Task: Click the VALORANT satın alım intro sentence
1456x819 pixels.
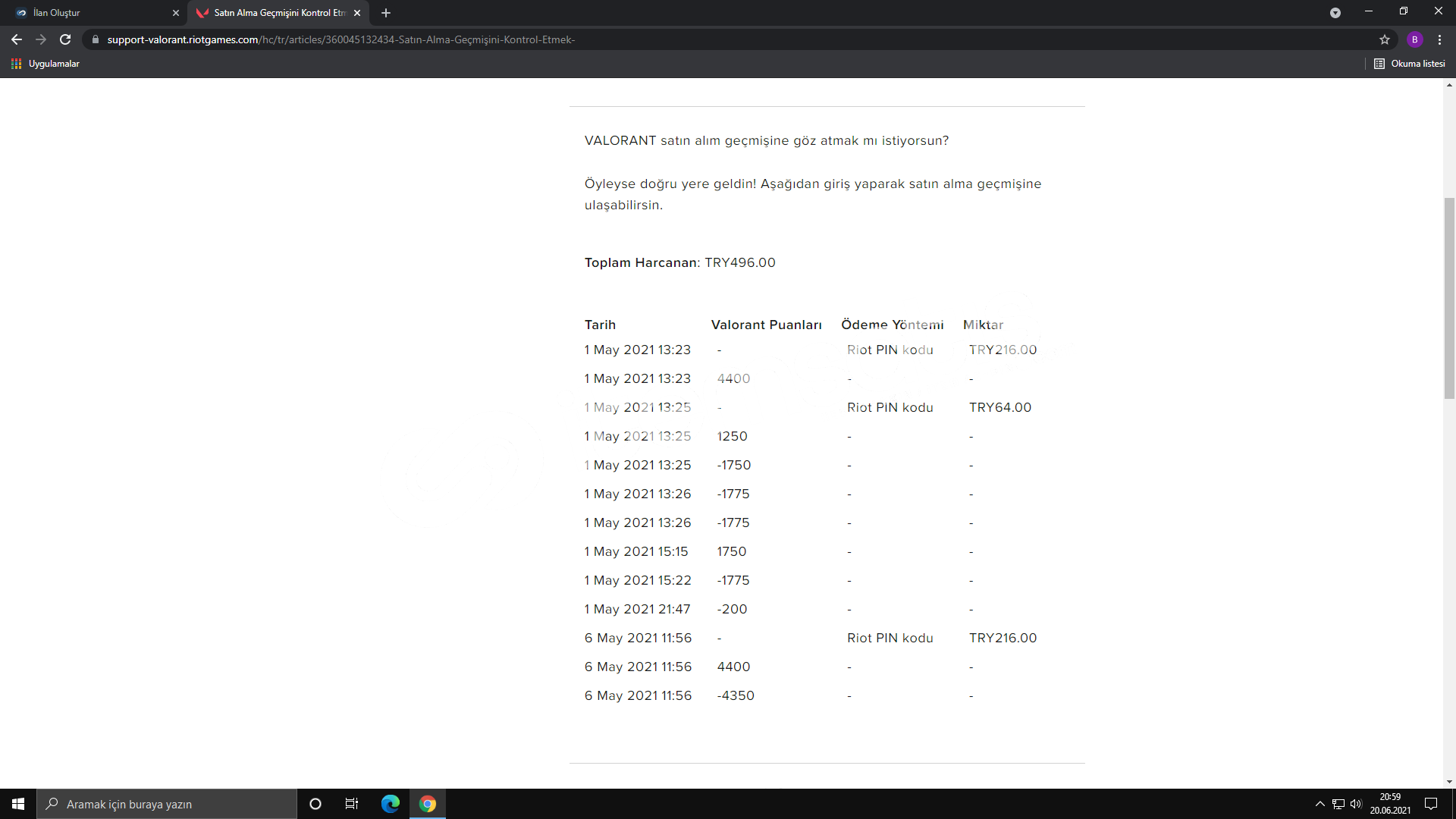Action: (x=767, y=140)
